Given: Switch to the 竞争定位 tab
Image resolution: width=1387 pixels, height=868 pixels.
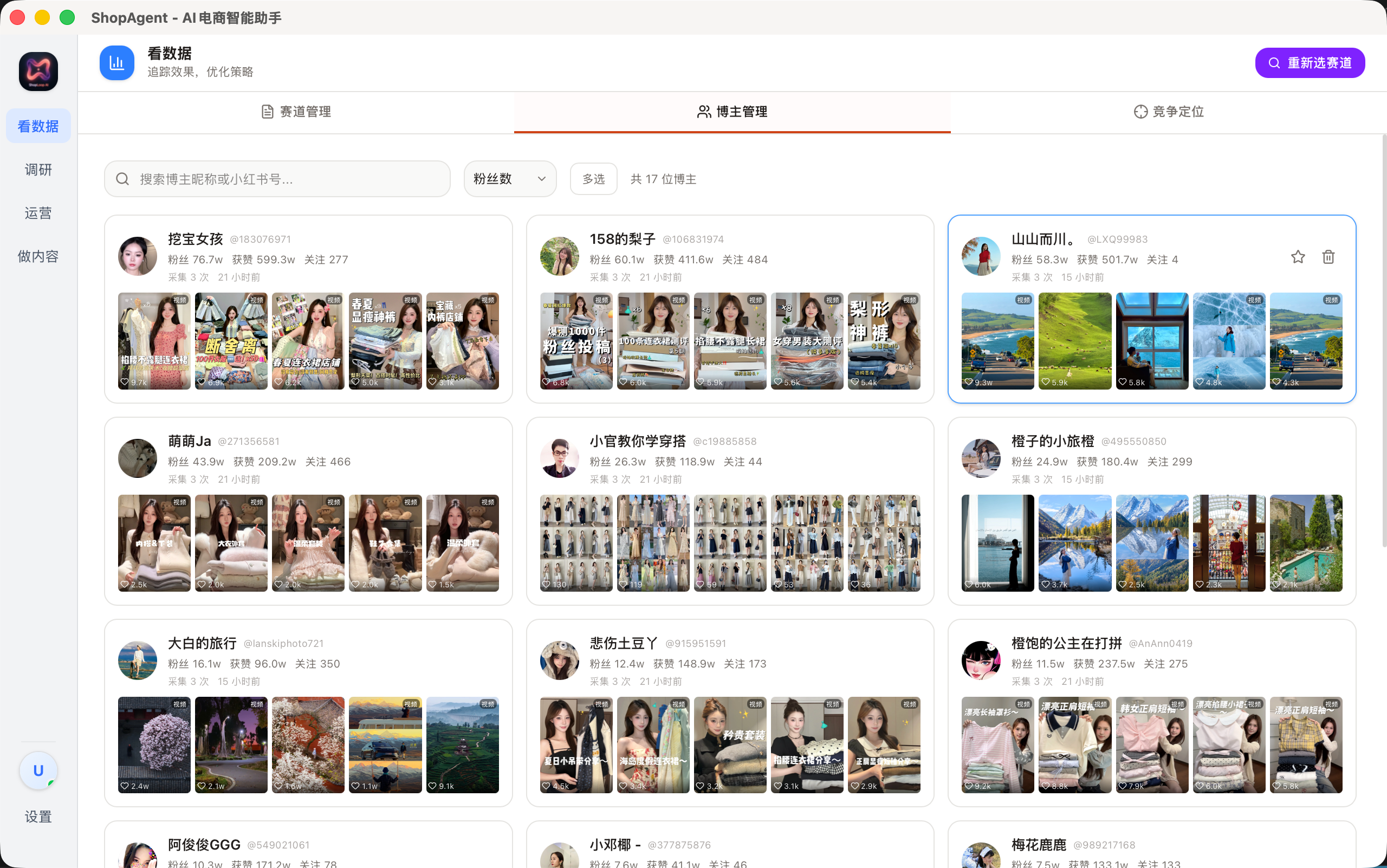Looking at the screenshot, I should pyautogui.click(x=1168, y=112).
